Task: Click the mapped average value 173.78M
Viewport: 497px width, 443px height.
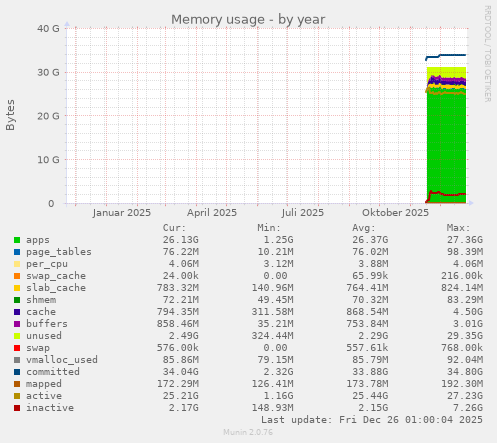Action: click(367, 384)
